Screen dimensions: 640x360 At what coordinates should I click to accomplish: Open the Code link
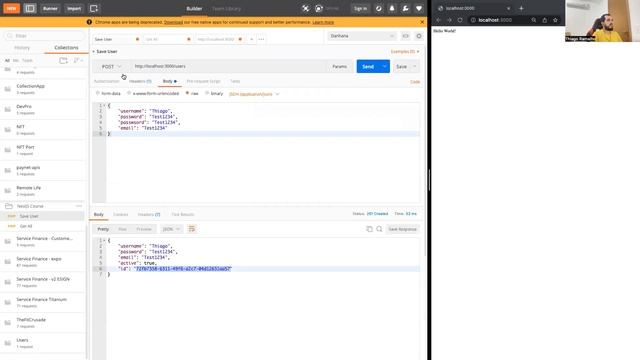[415, 82]
